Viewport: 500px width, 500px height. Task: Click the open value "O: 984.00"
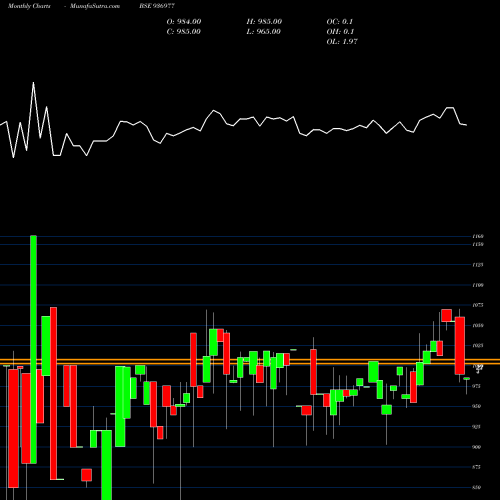pos(184,22)
